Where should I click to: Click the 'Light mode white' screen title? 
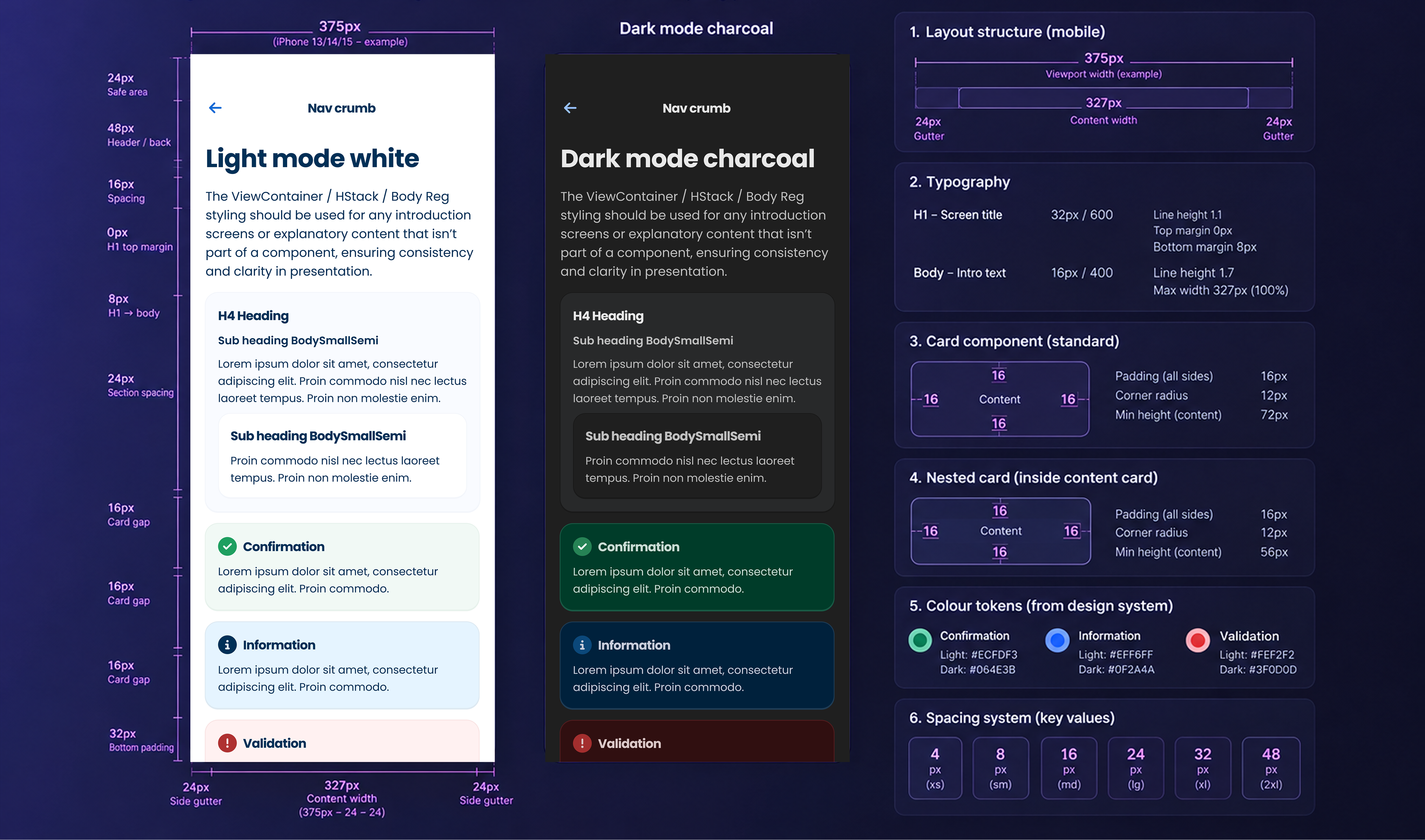(x=312, y=158)
